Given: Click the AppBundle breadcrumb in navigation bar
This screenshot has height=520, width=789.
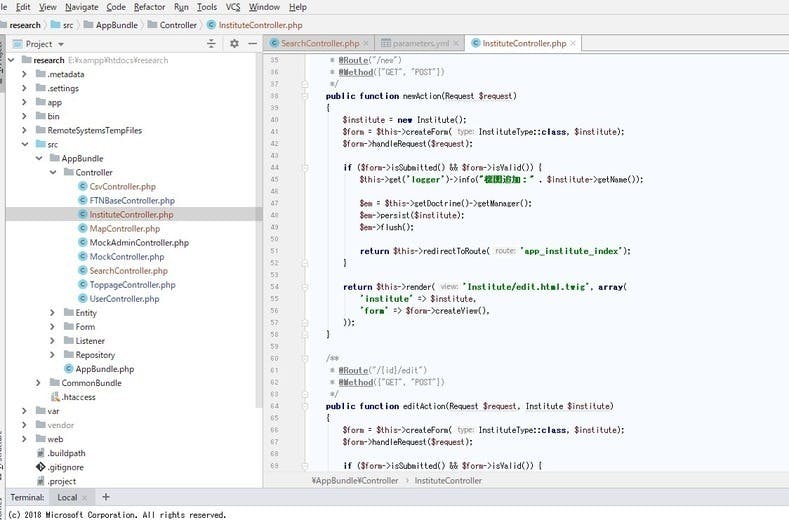Looking at the screenshot, I should [117, 25].
